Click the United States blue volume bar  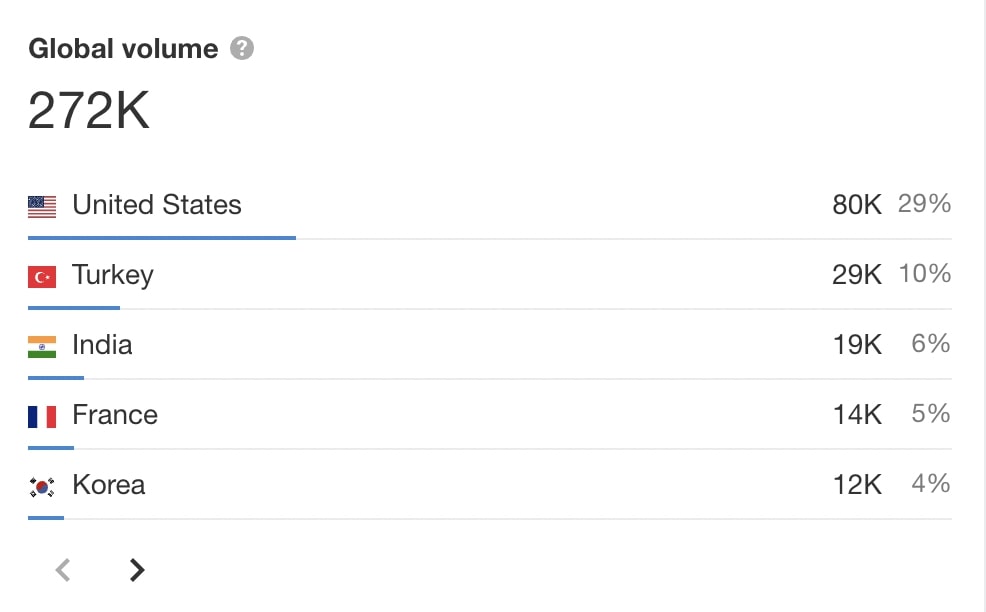click(x=162, y=238)
